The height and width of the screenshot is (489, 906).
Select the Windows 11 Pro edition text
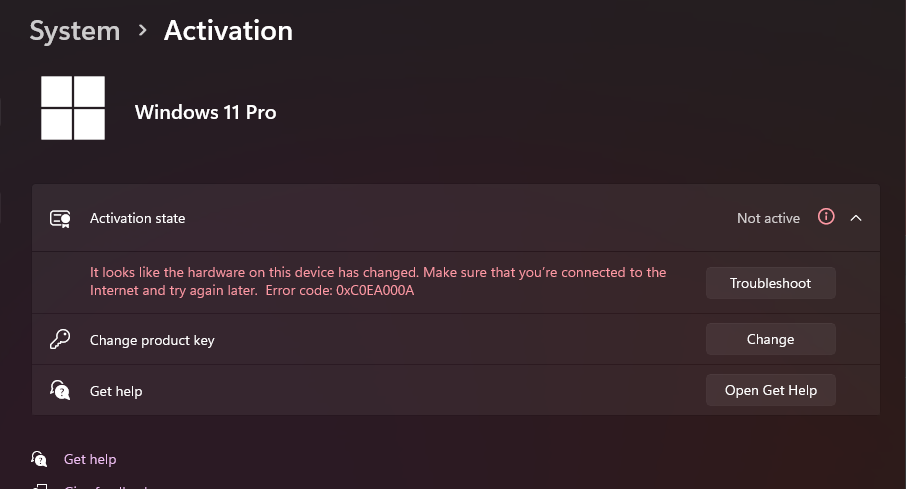205,112
